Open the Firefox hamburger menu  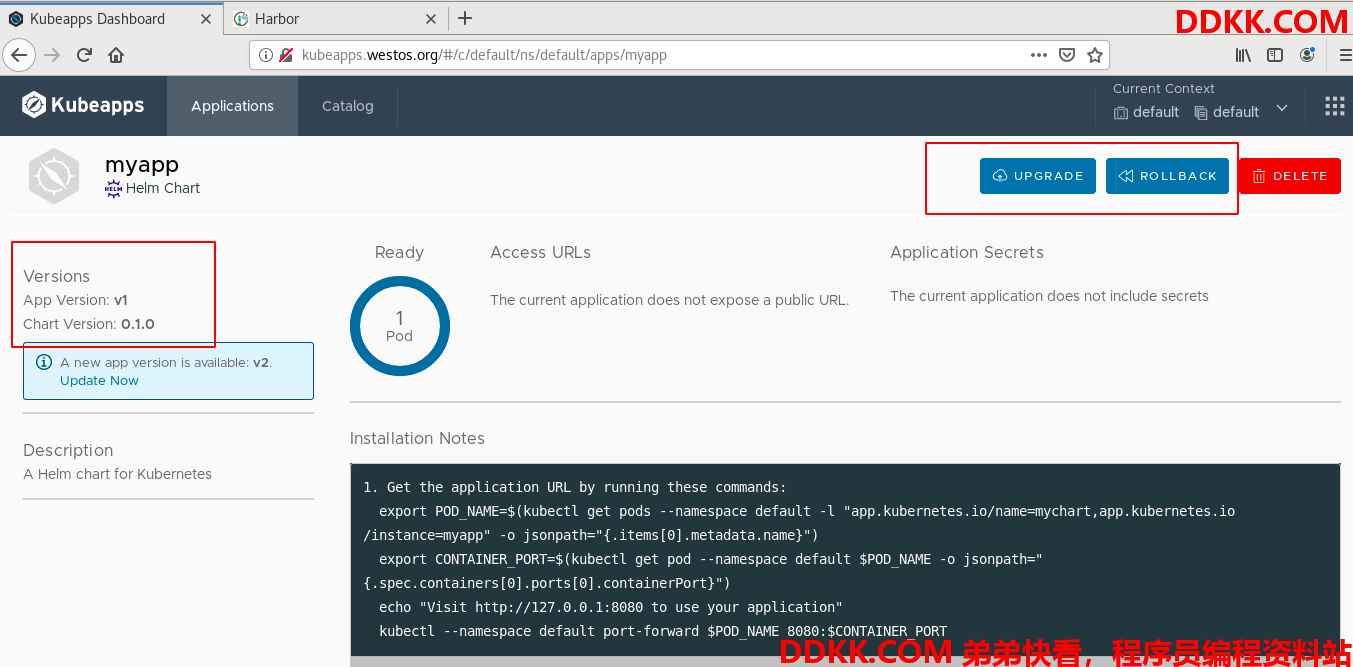pos(1343,55)
